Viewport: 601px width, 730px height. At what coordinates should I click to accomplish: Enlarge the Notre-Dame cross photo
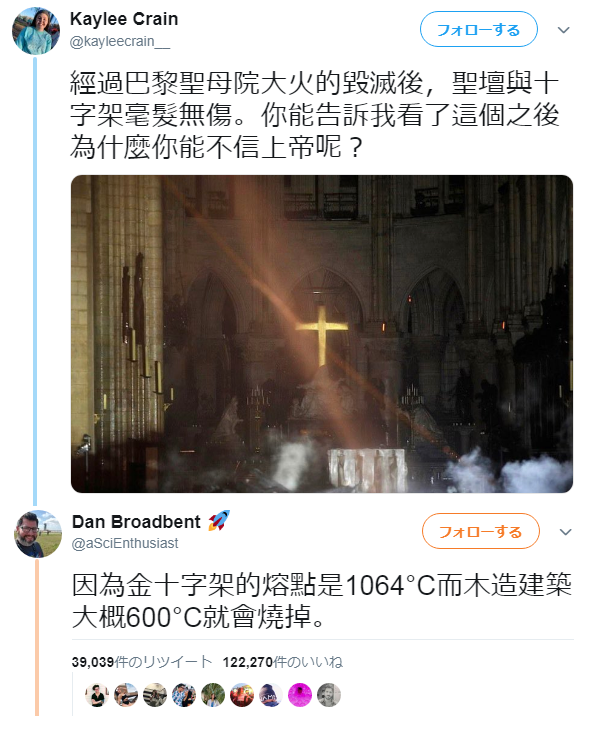point(322,334)
